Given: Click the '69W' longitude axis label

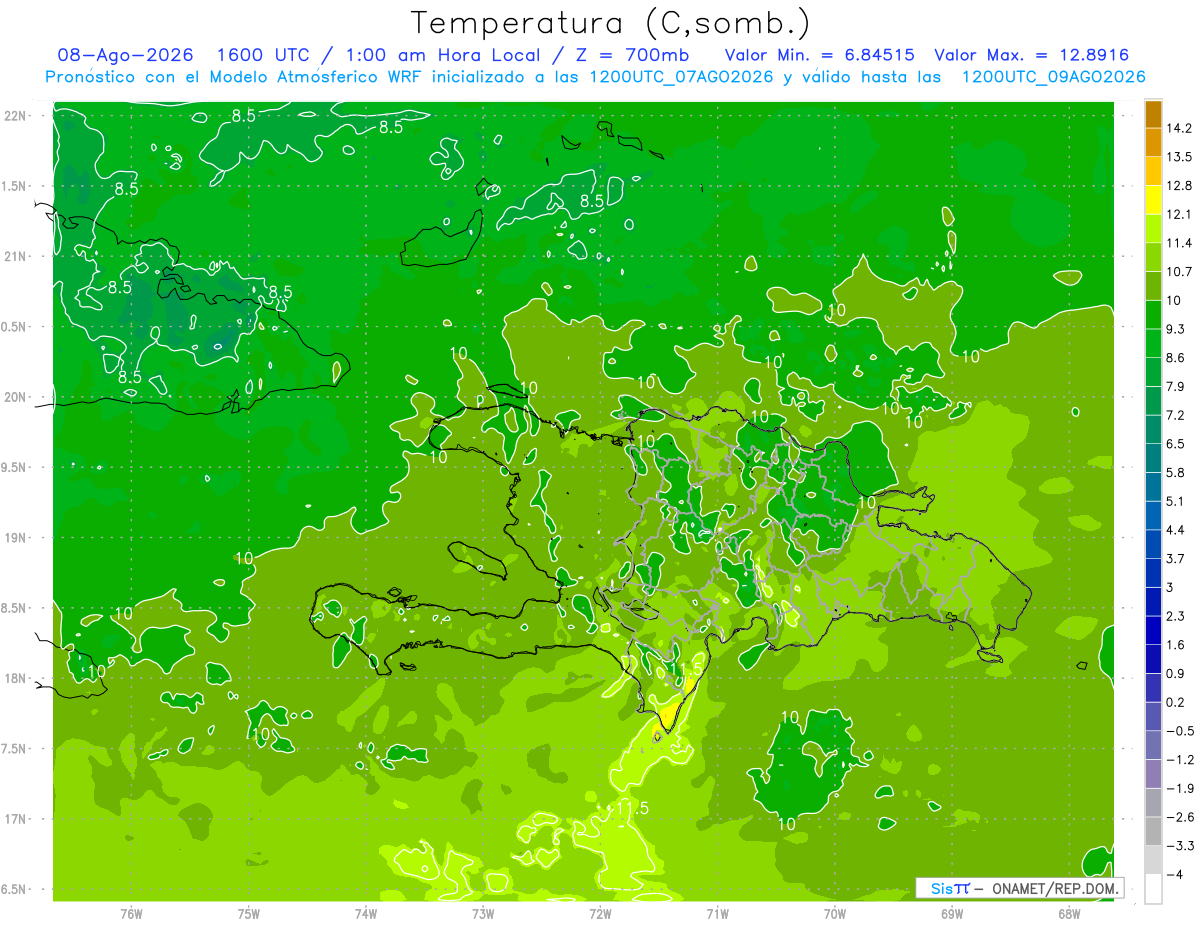Looking at the screenshot, I should [952, 913].
